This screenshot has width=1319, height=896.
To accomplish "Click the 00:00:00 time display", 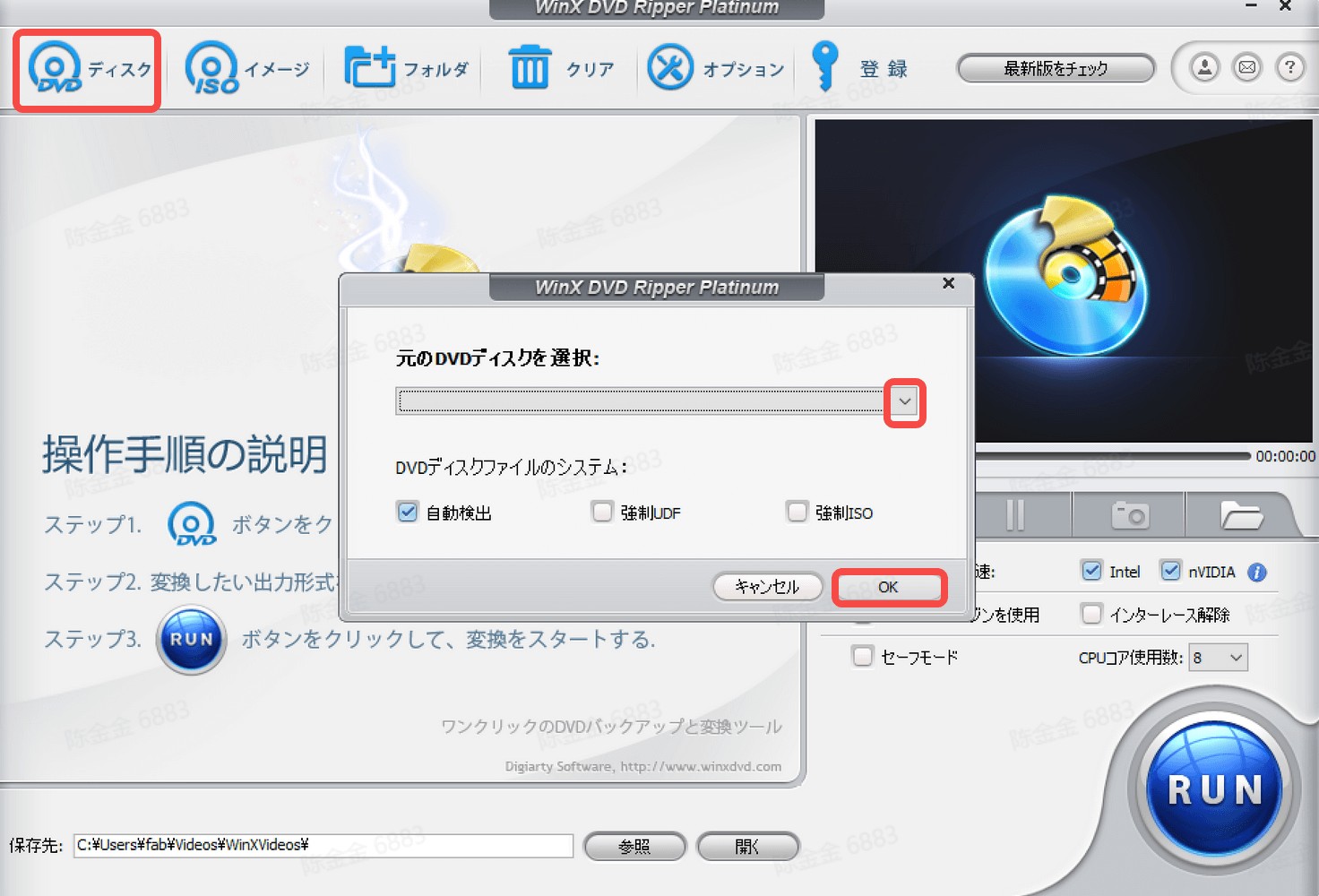I will point(1285,456).
